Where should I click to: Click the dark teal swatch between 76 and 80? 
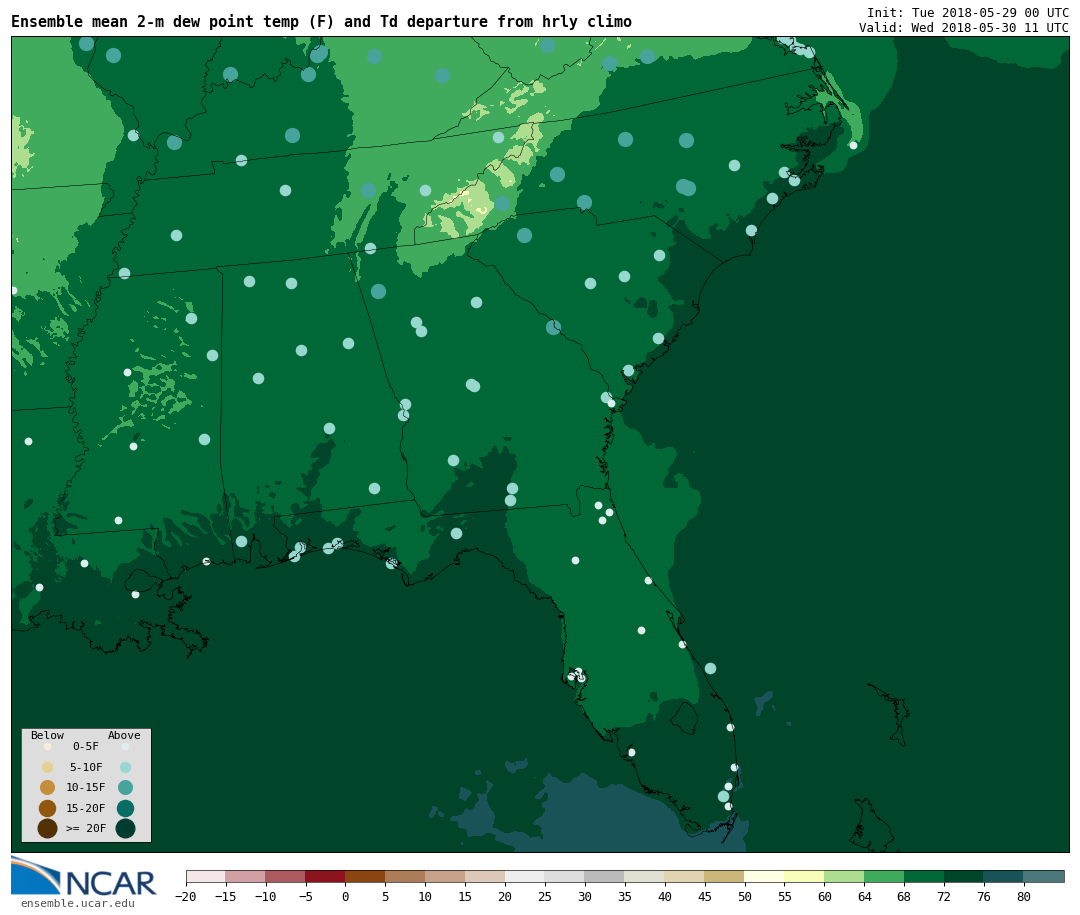click(x=1004, y=876)
